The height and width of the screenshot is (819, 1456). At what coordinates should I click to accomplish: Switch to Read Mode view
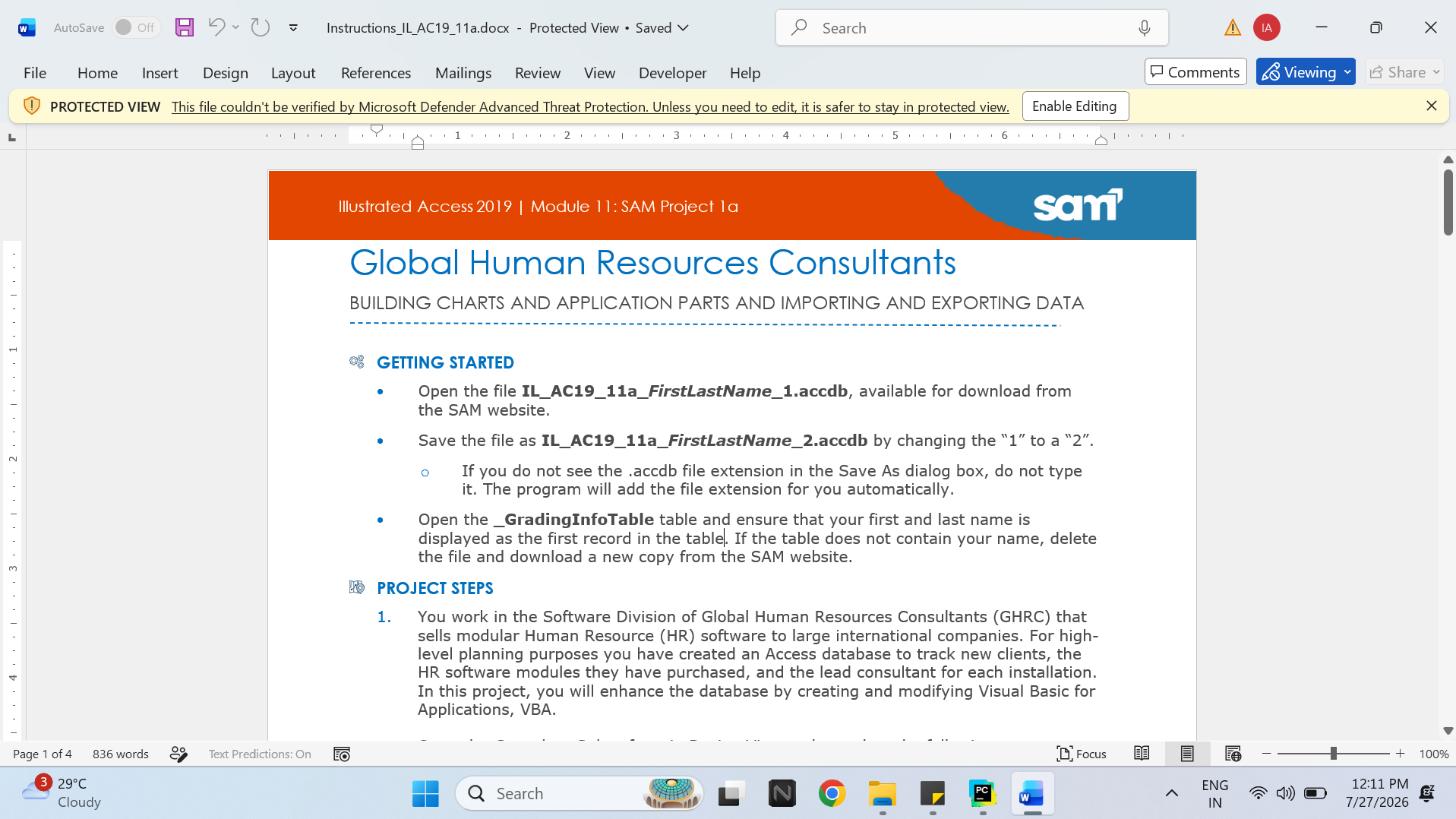coord(1142,754)
